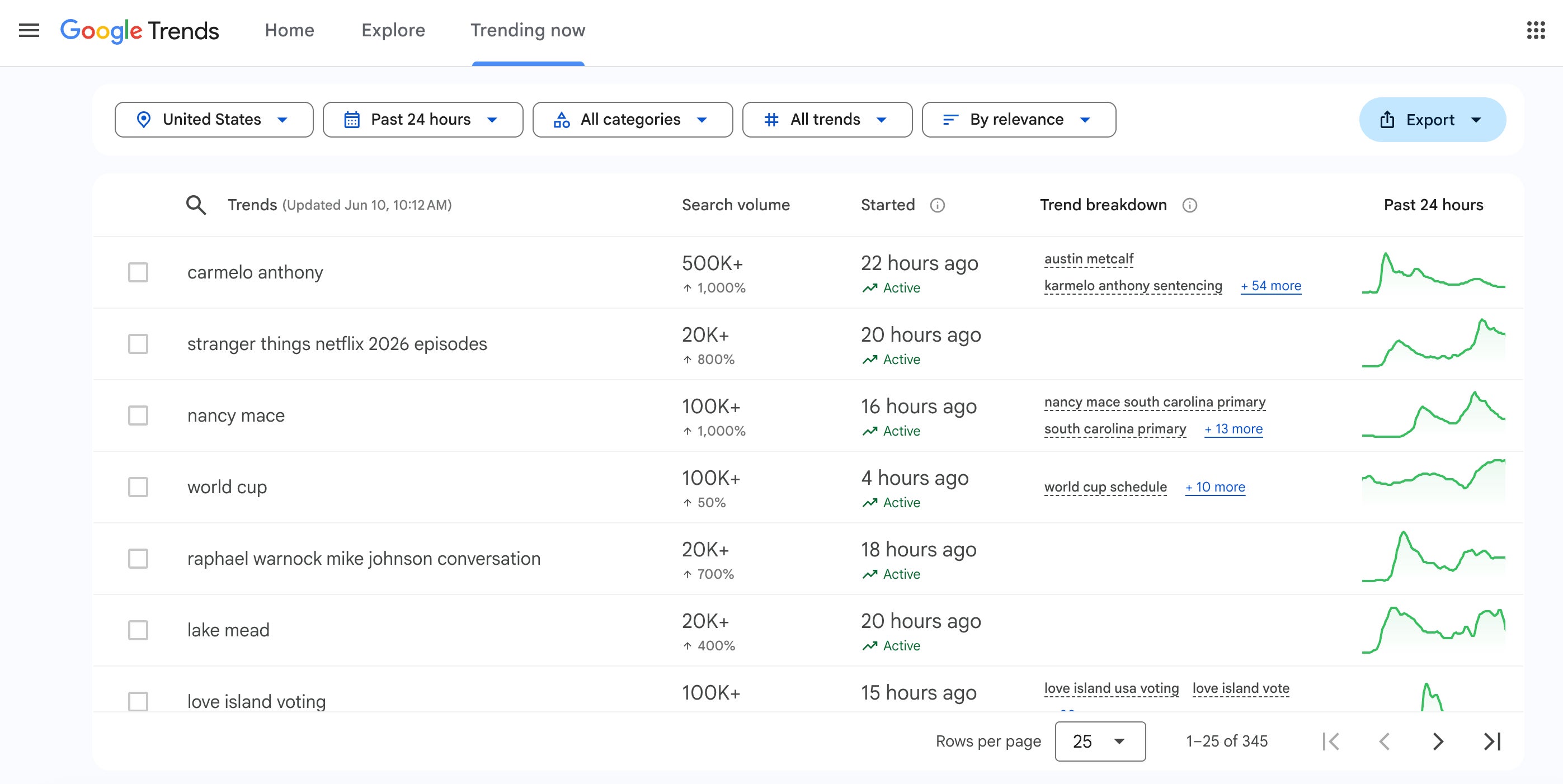Click the raphael warnock 24-hour sparkline chart
The width and height of the screenshot is (1563, 784).
point(1433,556)
